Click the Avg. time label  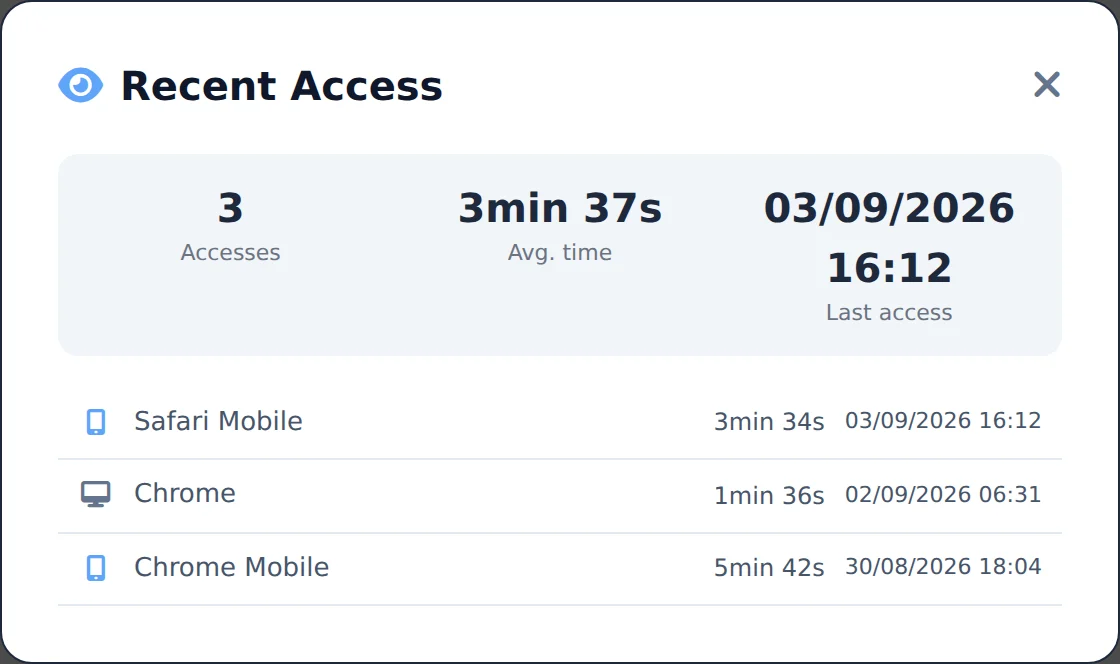click(560, 252)
